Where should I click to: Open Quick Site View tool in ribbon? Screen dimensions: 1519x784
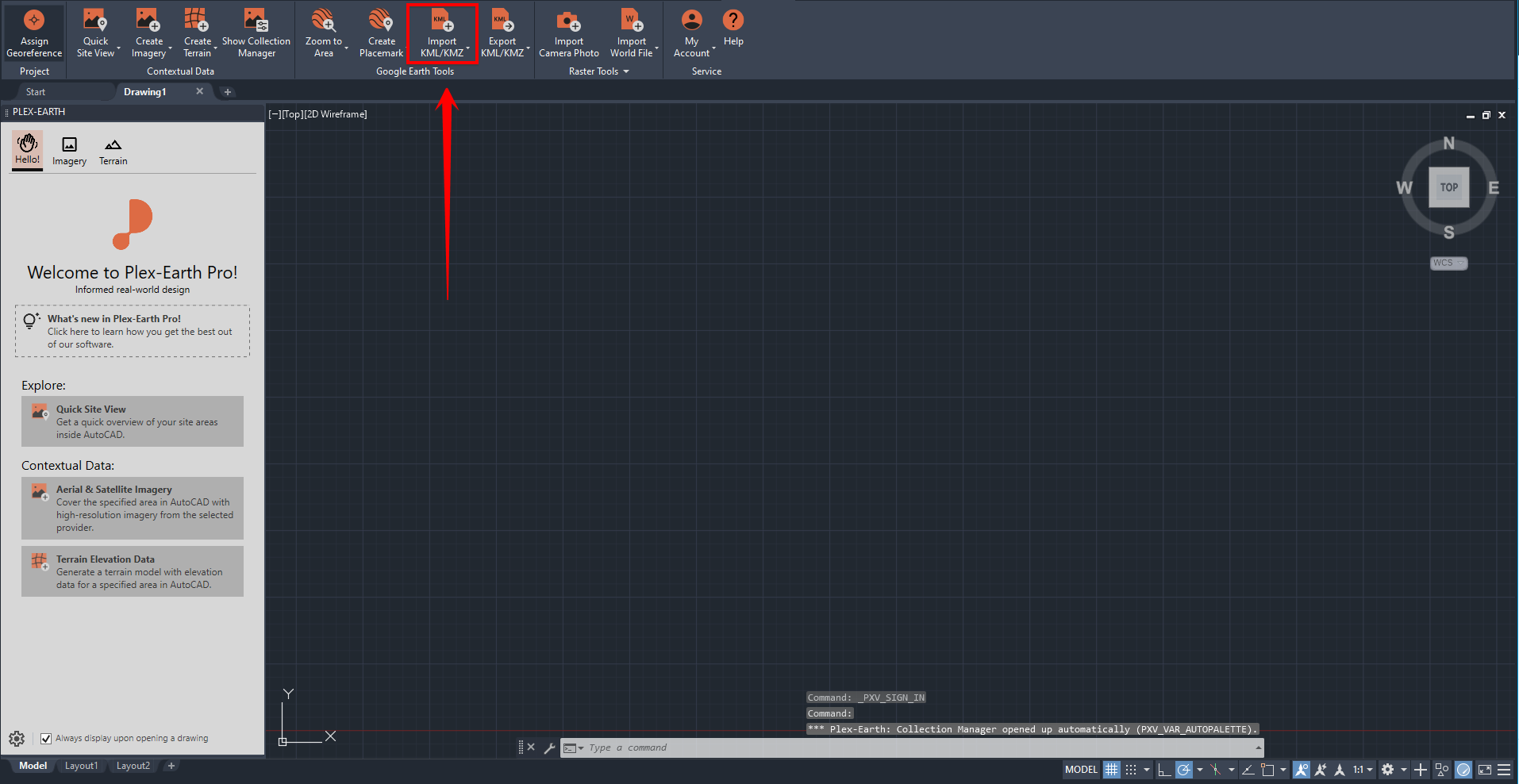[x=95, y=33]
